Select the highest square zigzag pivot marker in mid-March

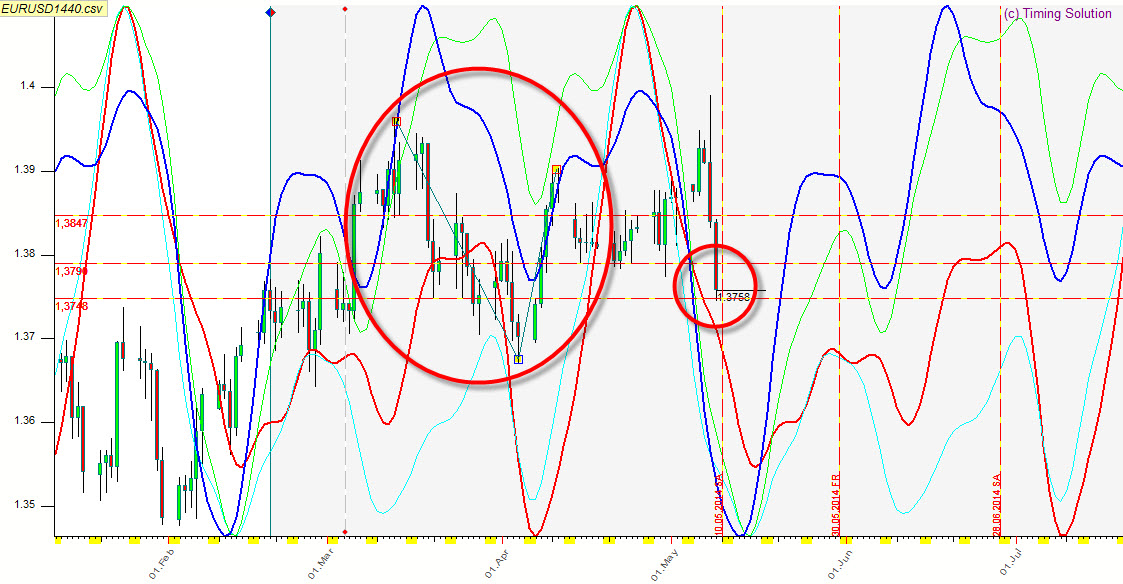(x=397, y=121)
